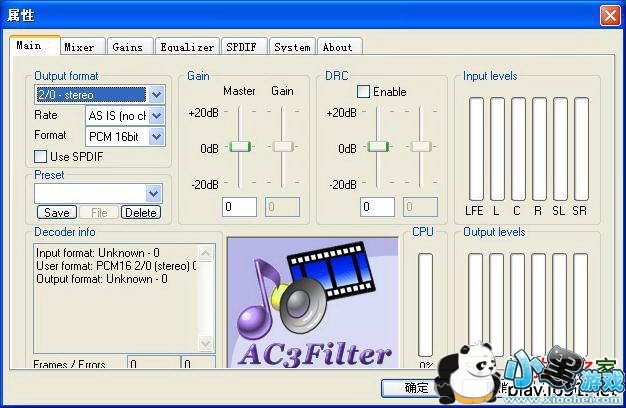Image resolution: width=626 pixels, height=408 pixels.
Task: Expand the Format dropdown showing PCM 16bit
Action: 156,137
